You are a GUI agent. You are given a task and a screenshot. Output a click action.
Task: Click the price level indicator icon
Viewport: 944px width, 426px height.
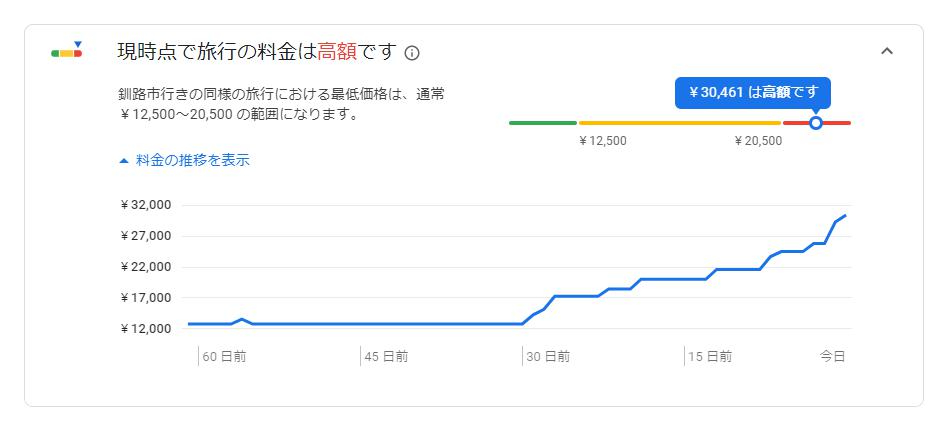point(67,51)
